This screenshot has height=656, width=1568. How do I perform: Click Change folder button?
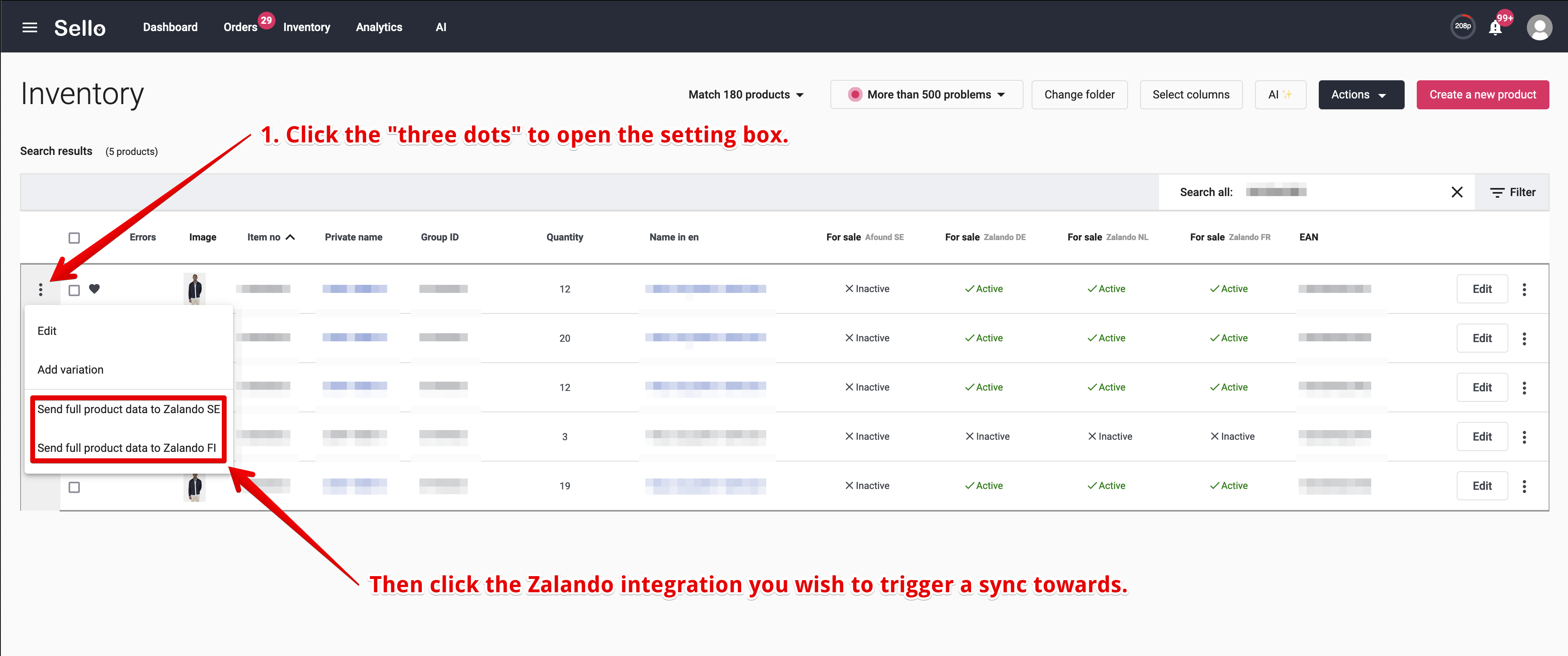[1079, 95]
